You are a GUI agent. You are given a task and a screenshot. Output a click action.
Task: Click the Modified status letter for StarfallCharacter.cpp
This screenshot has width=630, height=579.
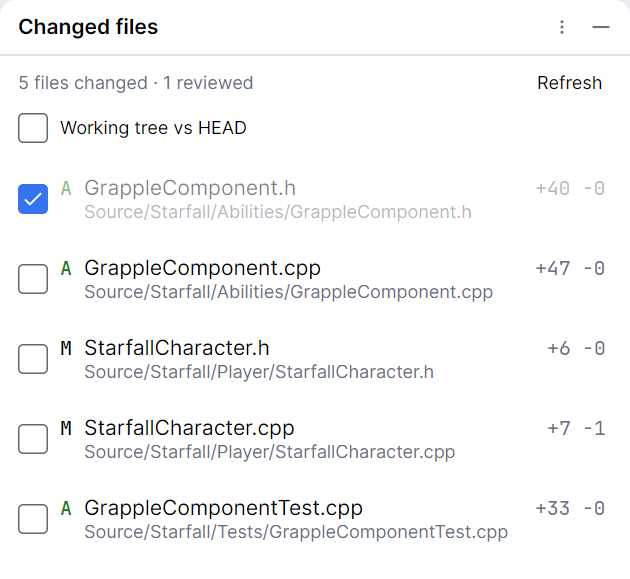click(x=66, y=428)
